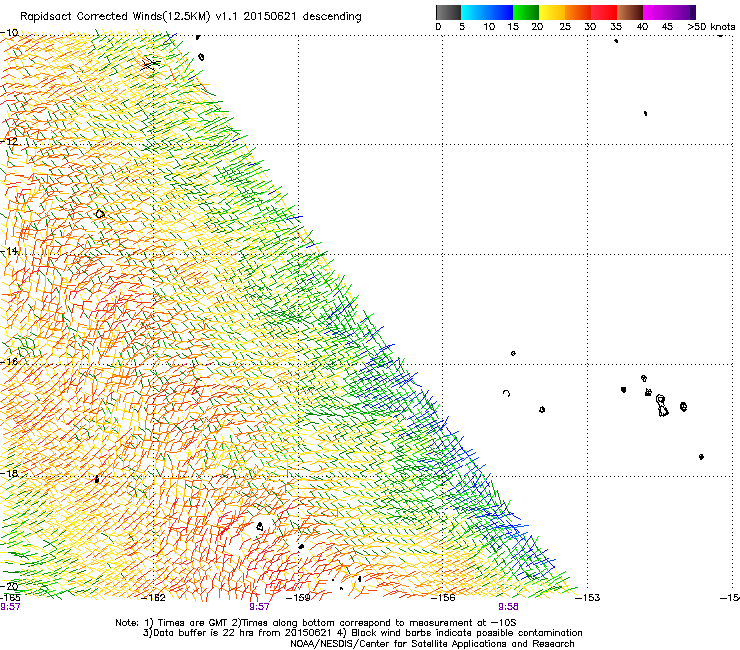Click the legend scale label '10'
This screenshot has width=740, height=650.
coord(489,27)
